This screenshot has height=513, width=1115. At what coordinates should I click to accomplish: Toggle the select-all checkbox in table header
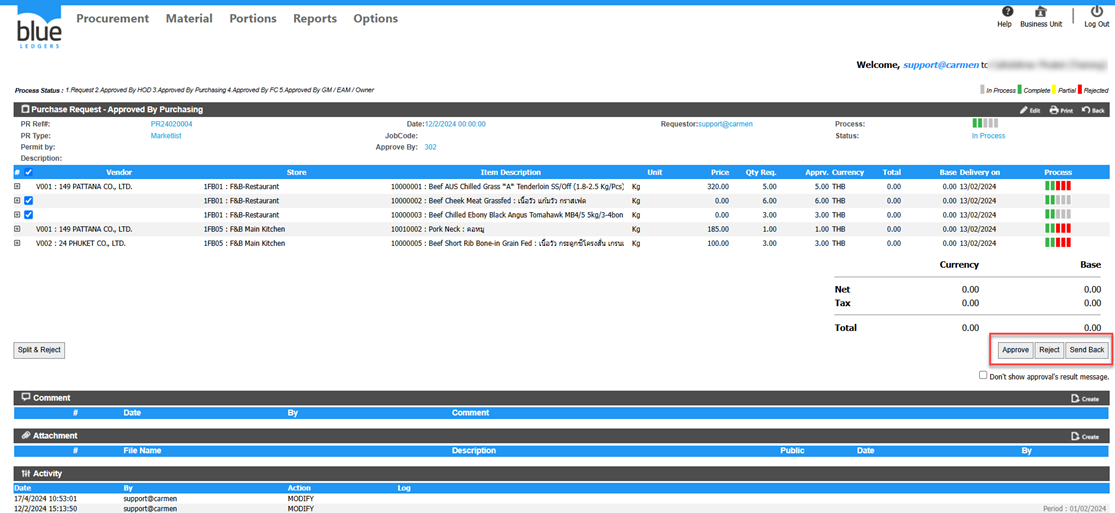pyautogui.click(x=28, y=172)
